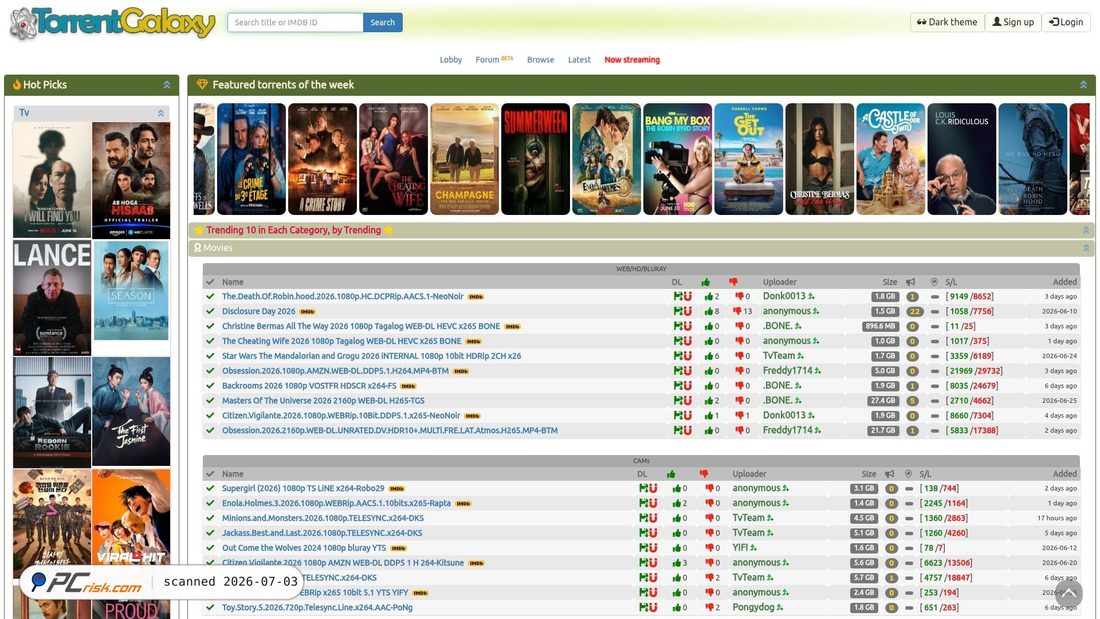Click magnet icon for Minions.and.Monsters row

pyautogui.click(x=653, y=518)
